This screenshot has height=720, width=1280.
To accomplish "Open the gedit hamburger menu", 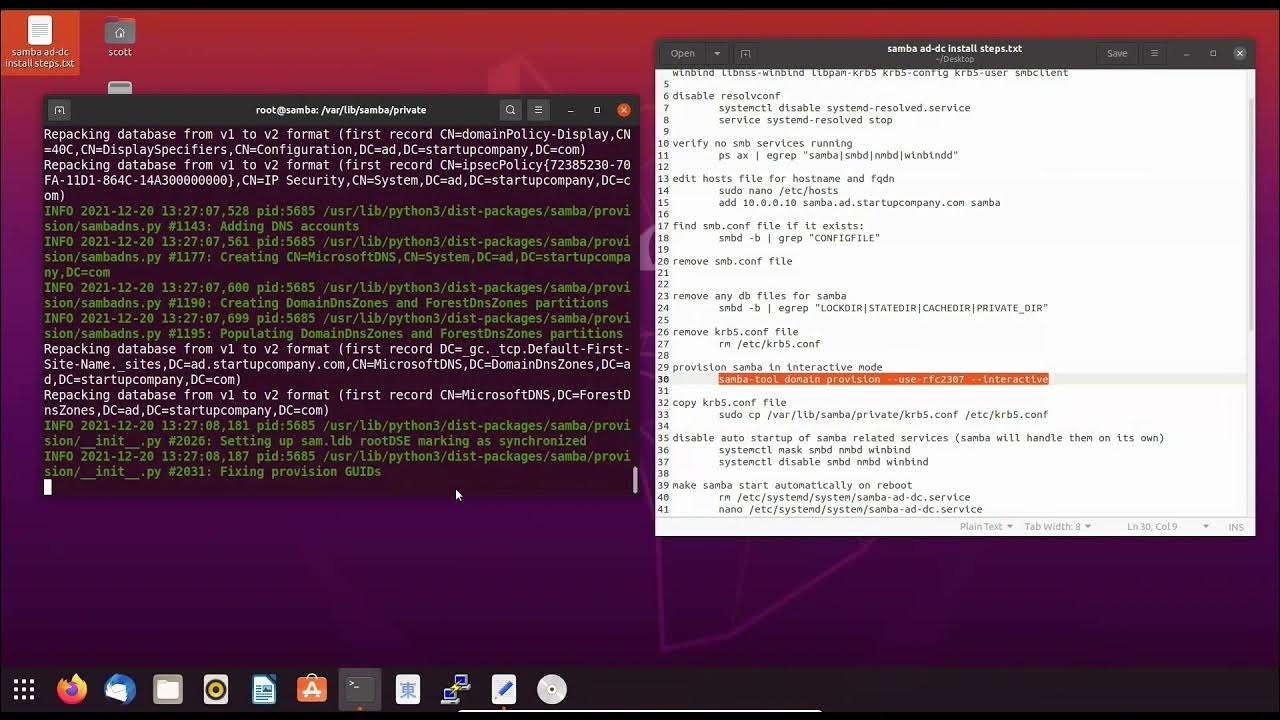I will coord(1154,53).
